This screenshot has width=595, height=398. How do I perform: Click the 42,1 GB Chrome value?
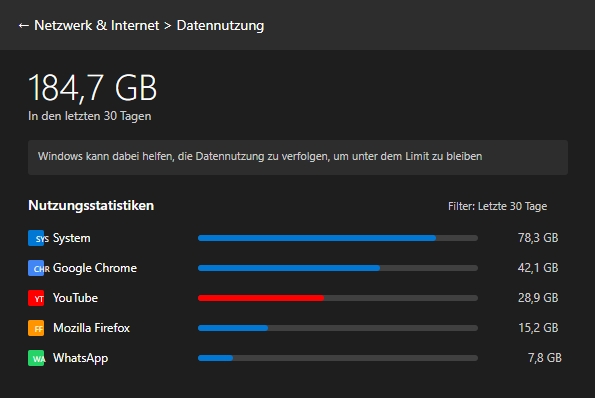pos(538,268)
